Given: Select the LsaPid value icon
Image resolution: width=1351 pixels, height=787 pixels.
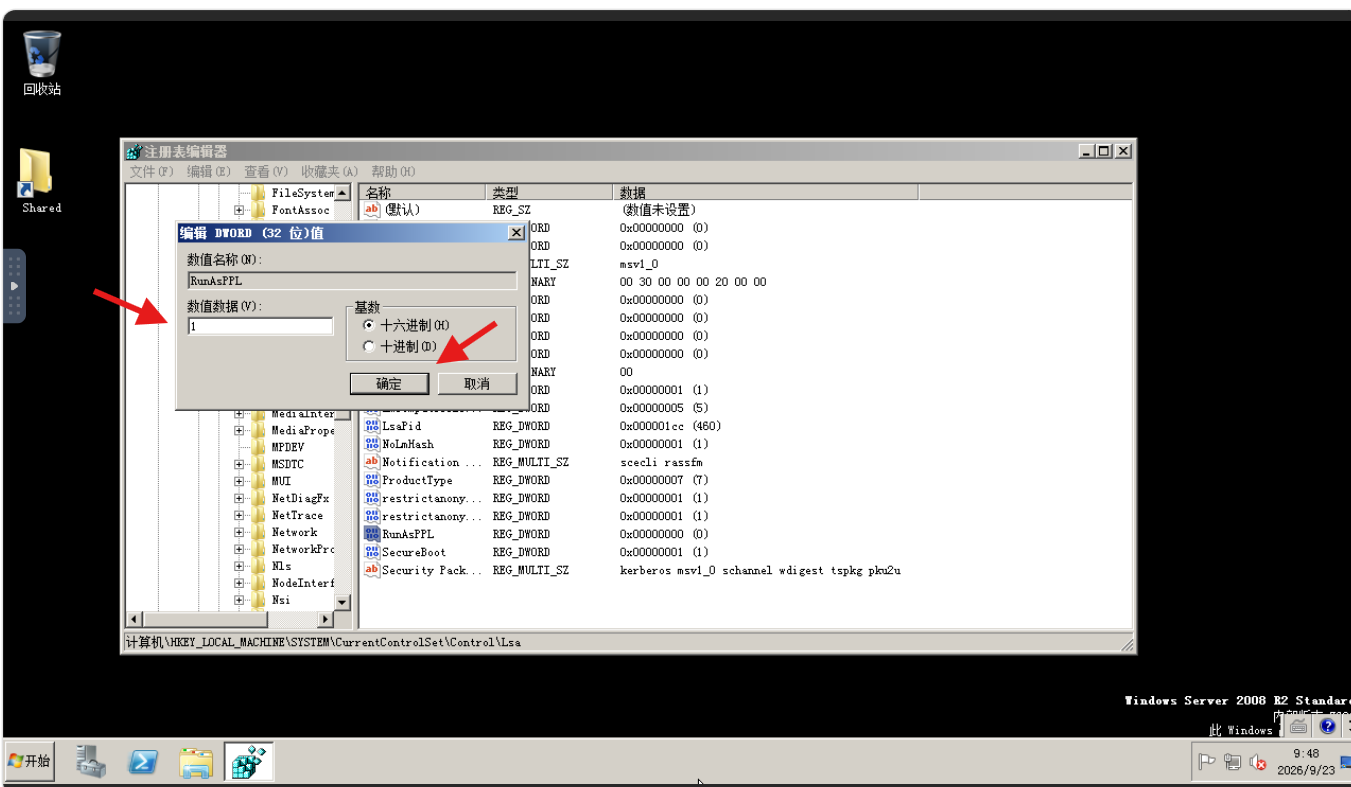Looking at the screenshot, I should (372, 426).
